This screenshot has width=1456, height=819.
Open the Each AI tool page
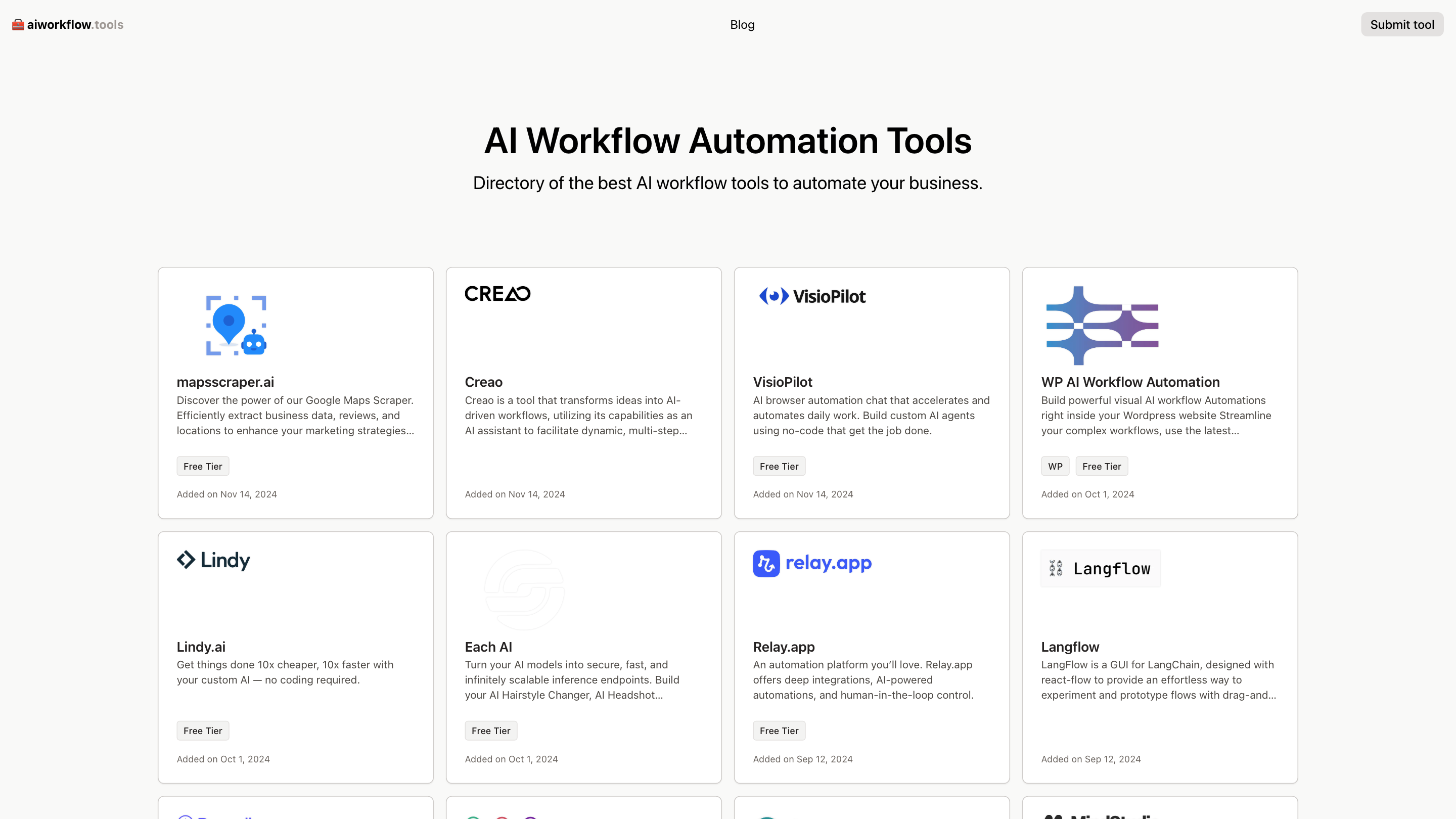point(488,647)
